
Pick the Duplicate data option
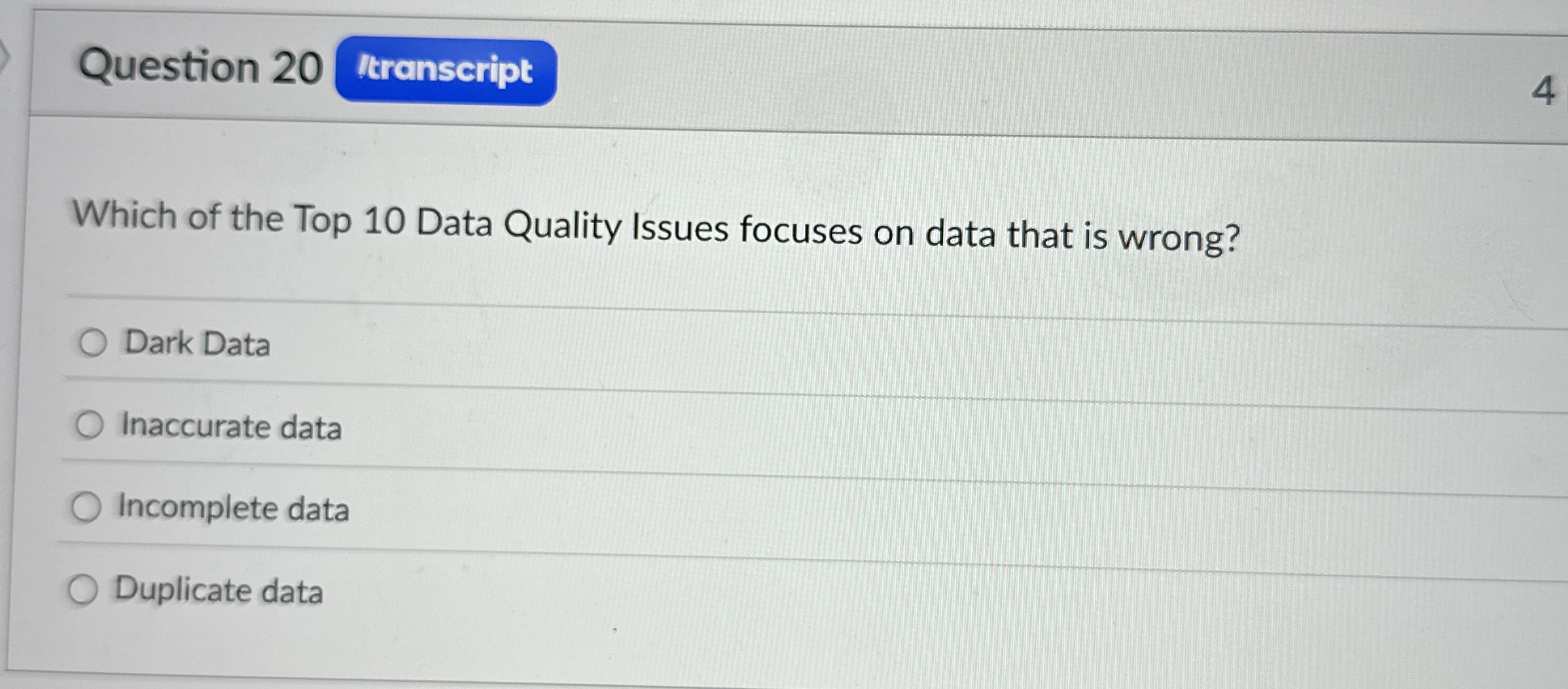pos(219,591)
